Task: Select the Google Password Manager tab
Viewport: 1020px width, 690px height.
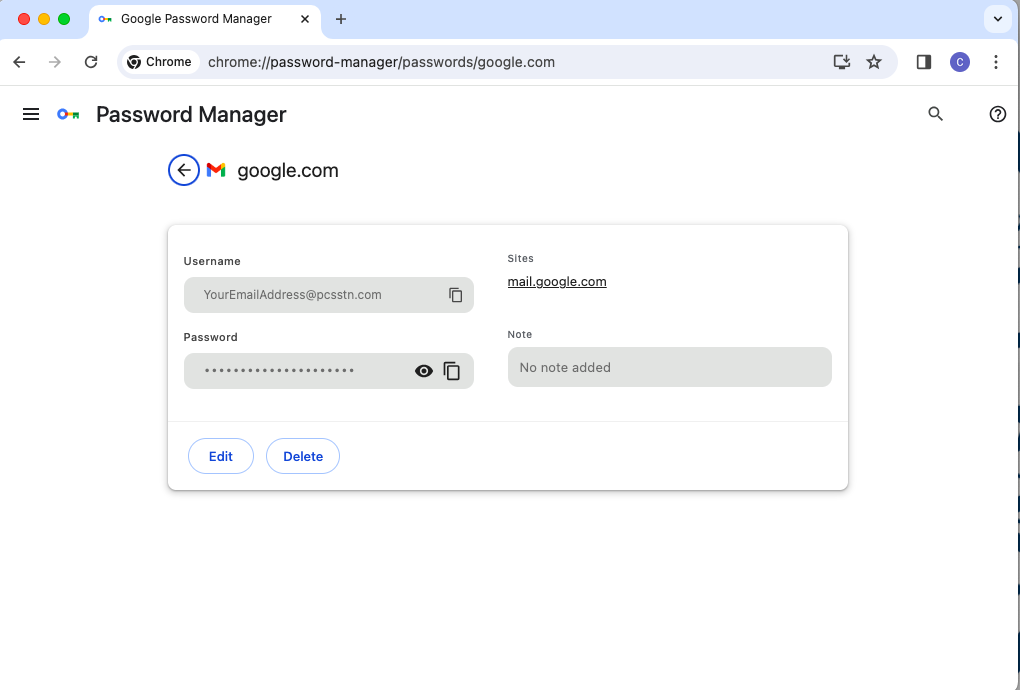Action: click(204, 20)
